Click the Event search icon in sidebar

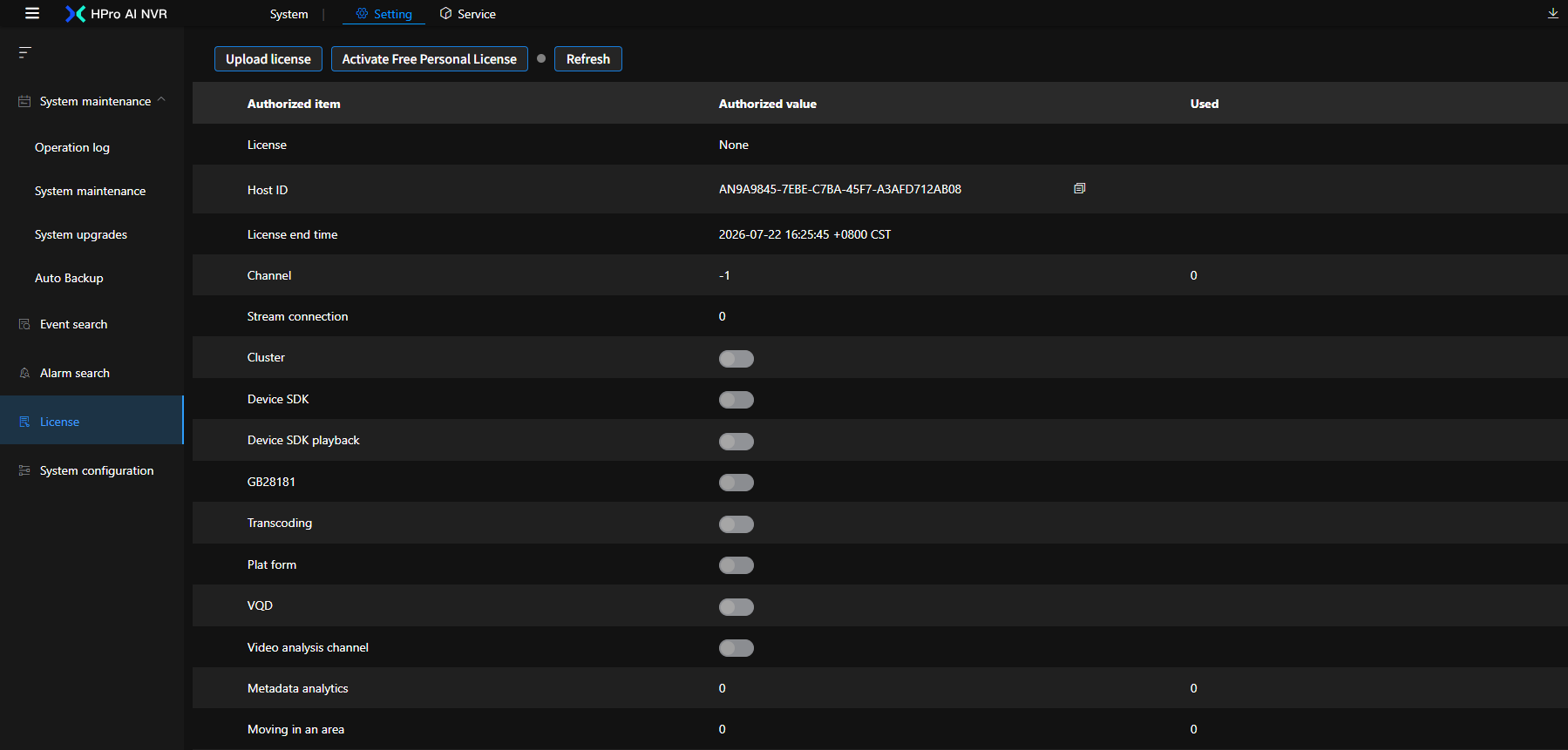click(24, 324)
